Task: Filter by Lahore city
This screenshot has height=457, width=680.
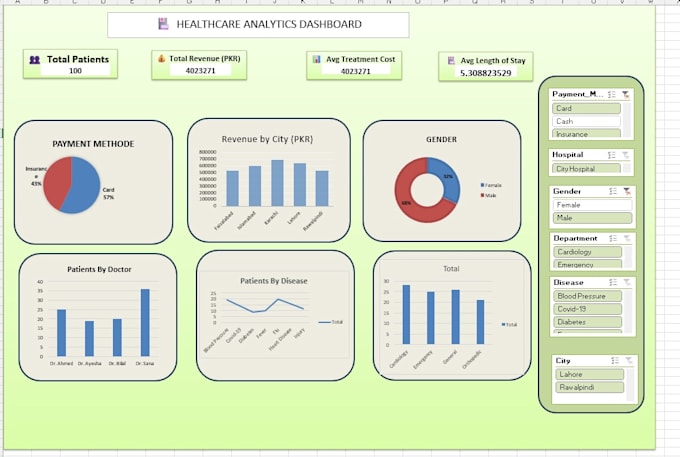Action: click(x=589, y=374)
